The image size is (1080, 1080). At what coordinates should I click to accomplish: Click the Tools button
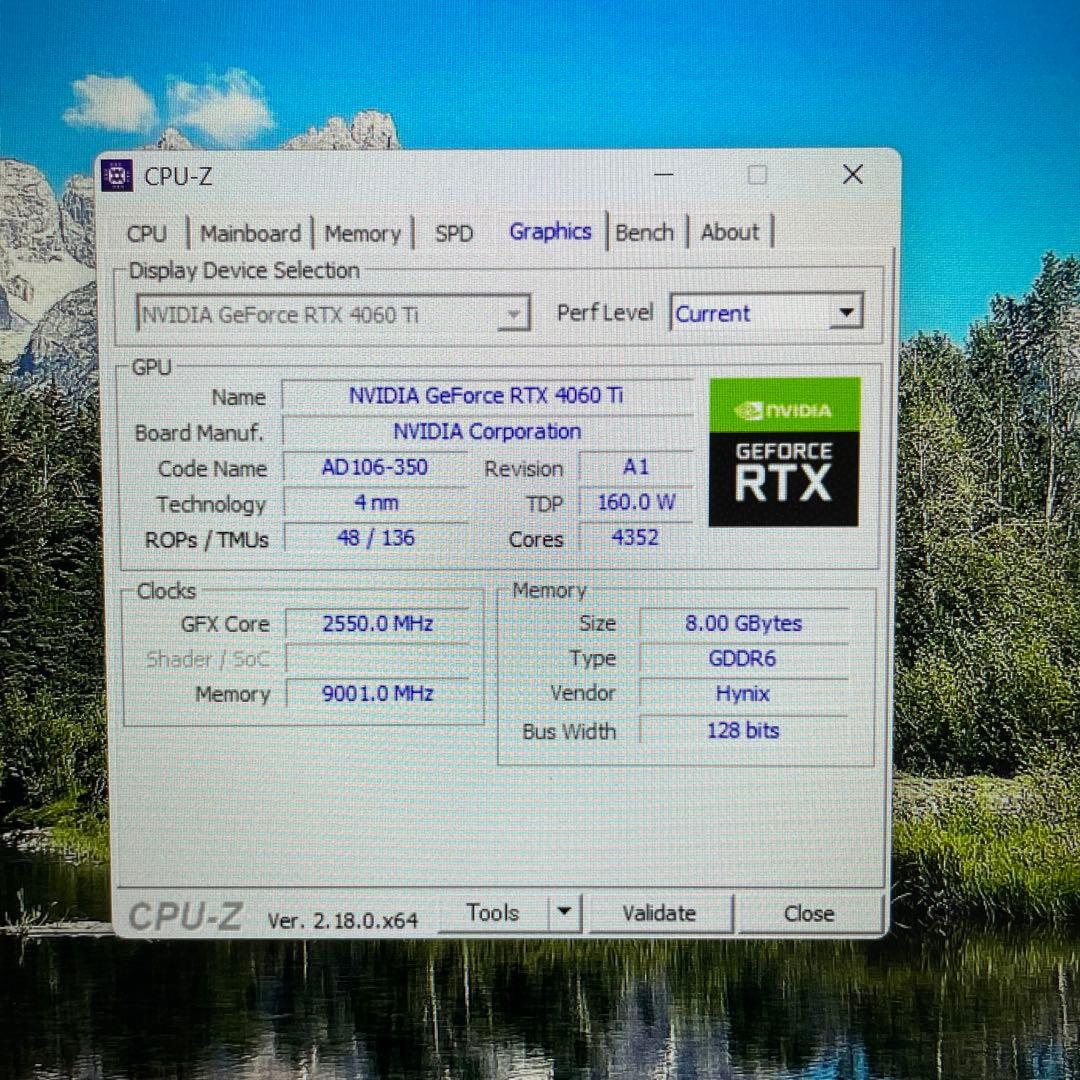pos(492,912)
